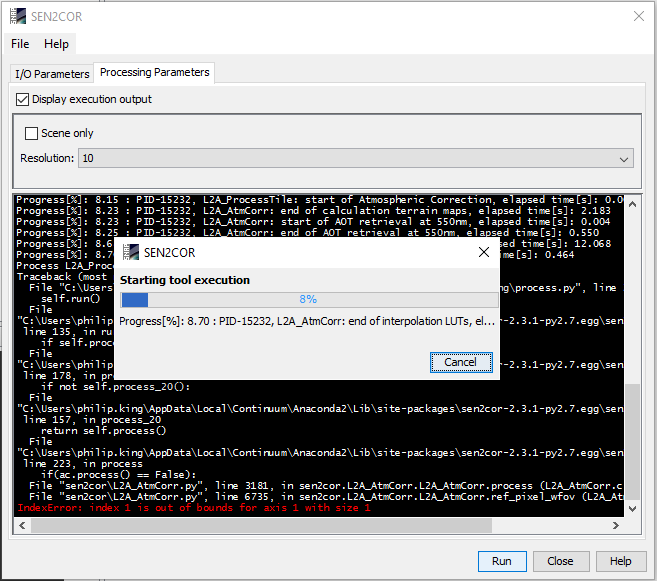Click the 8% execution progress bar
Viewport: 657px width, 581px height.
(309, 300)
